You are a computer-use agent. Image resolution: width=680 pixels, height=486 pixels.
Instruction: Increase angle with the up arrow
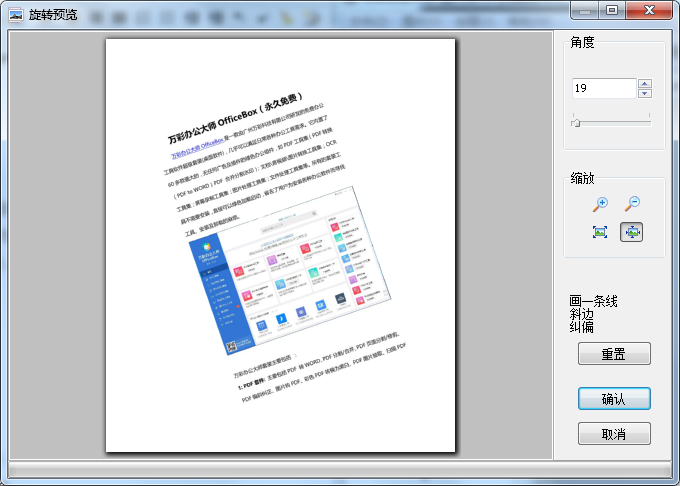point(645,84)
